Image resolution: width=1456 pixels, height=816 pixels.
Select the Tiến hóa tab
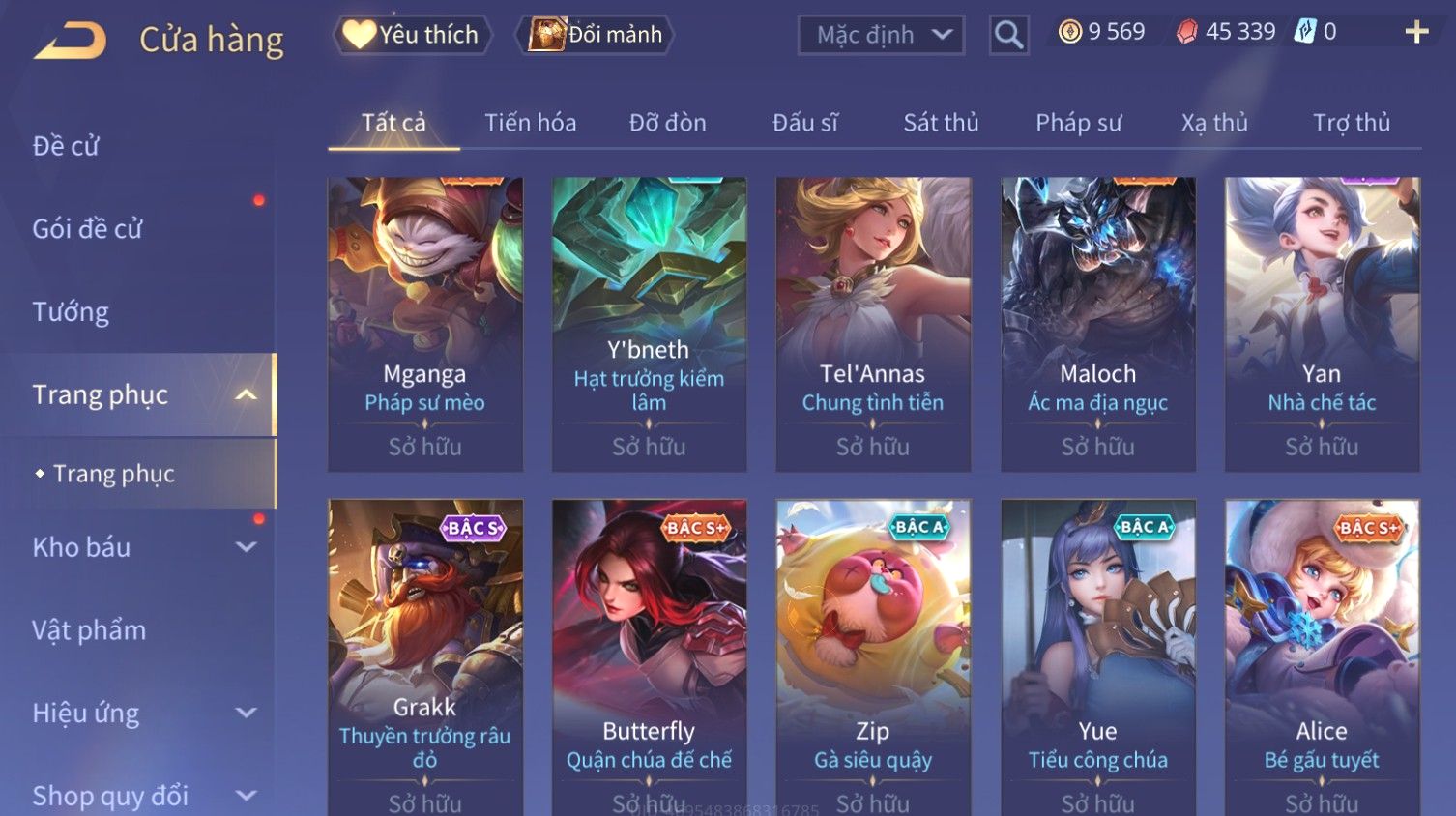point(530,123)
